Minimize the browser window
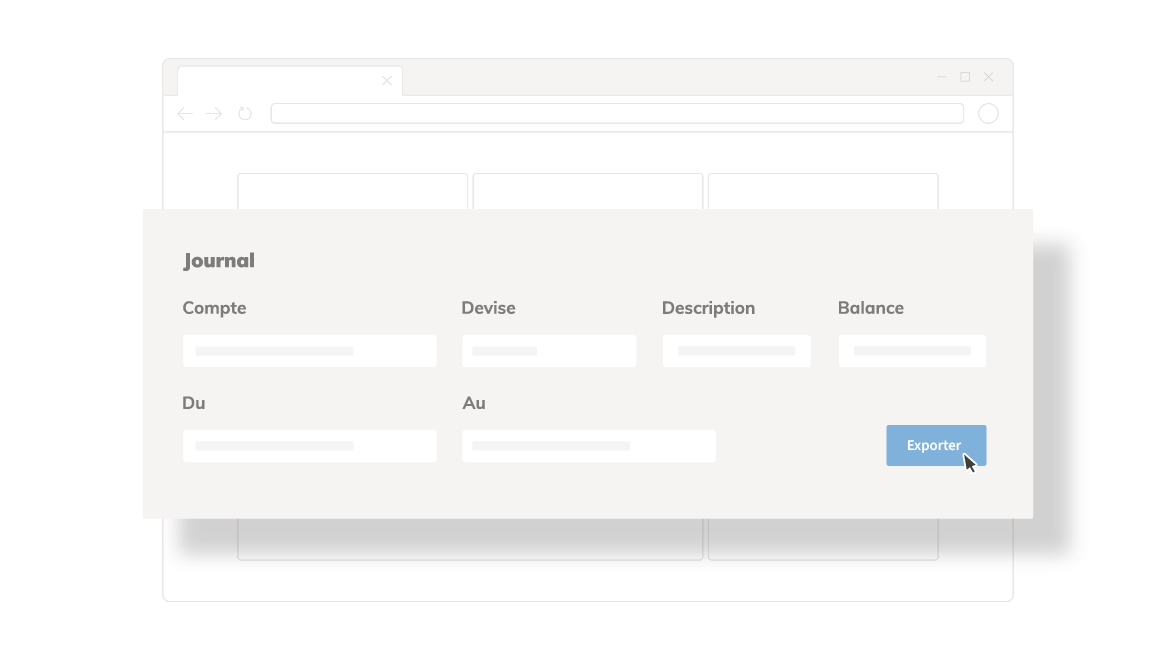 tap(942, 76)
